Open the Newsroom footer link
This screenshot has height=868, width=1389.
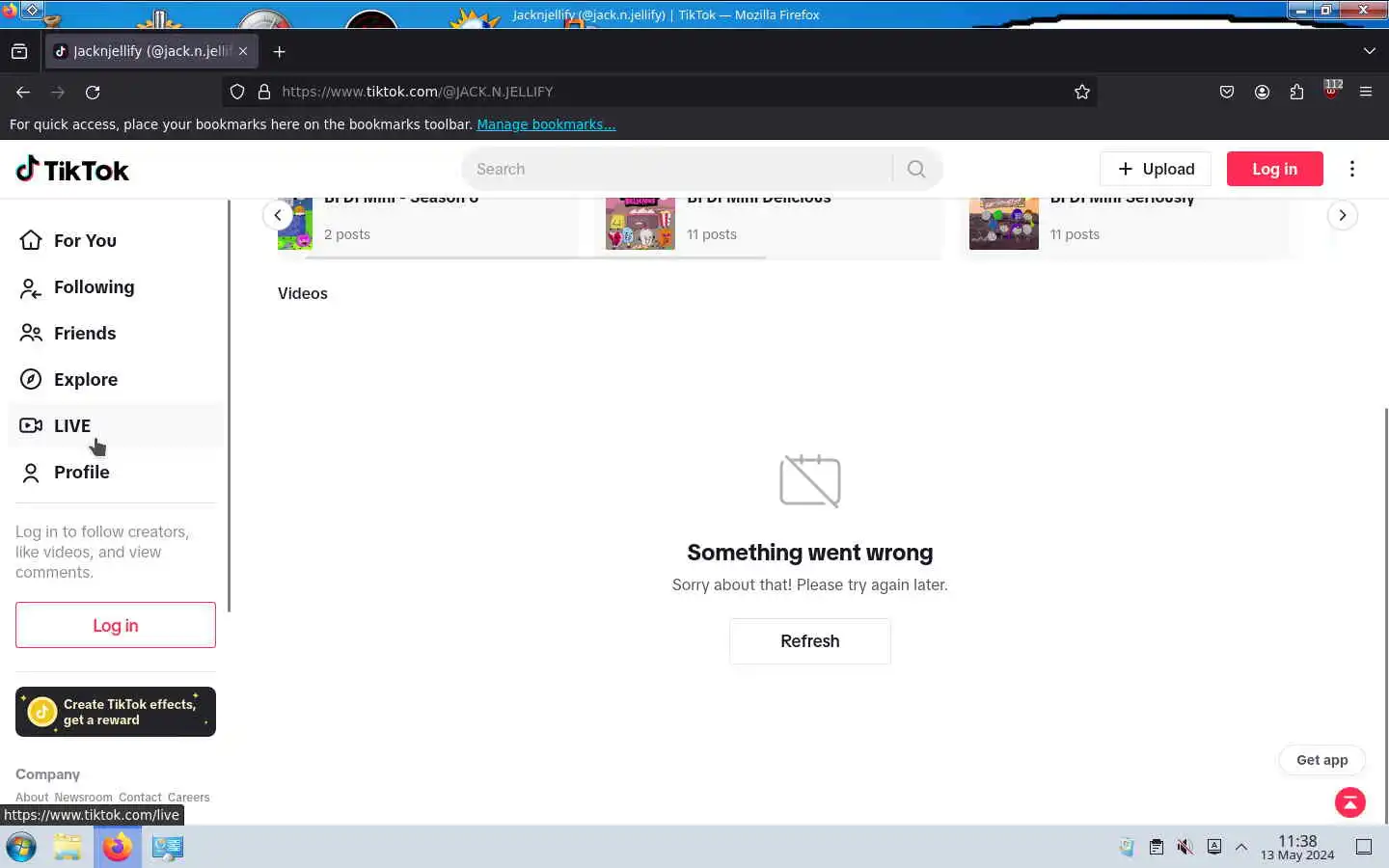(83, 798)
